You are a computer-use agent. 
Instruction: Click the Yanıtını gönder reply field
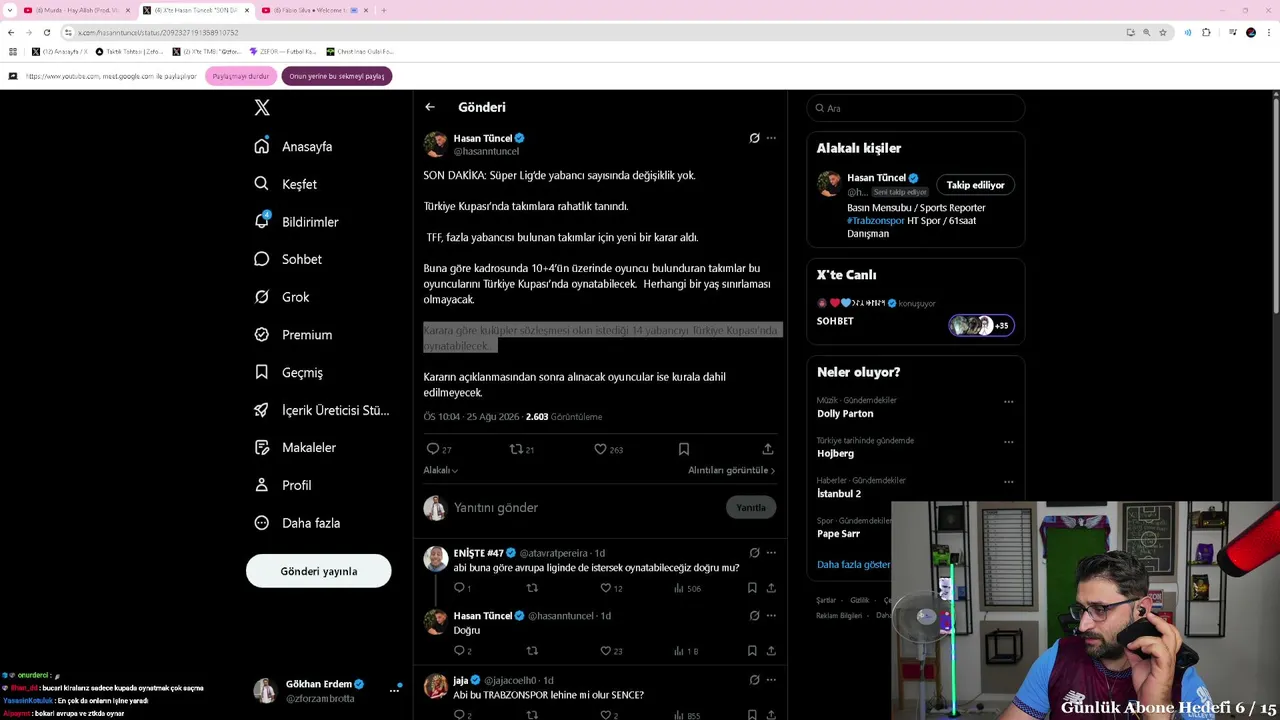click(x=585, y=508)
